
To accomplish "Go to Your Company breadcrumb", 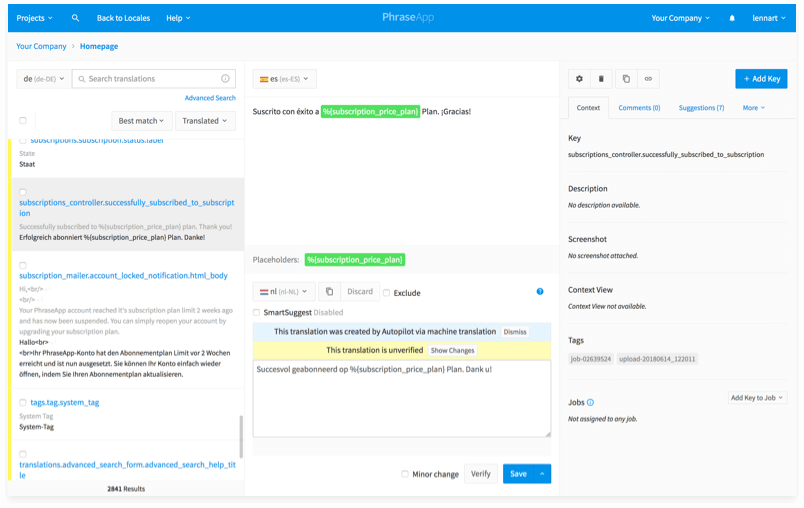I will pyautogui.click(x=41, y=46).
